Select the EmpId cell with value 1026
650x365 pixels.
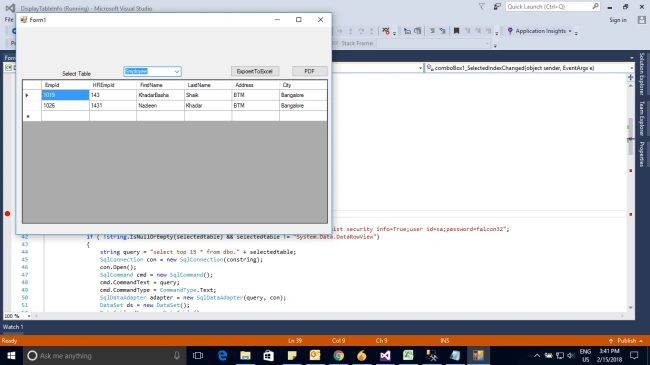65,106
